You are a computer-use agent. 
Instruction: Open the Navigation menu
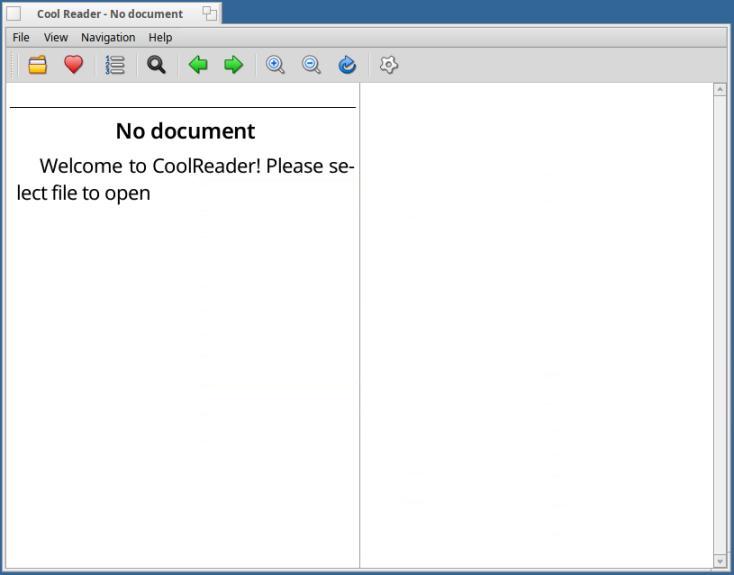[x=108, y=37]
